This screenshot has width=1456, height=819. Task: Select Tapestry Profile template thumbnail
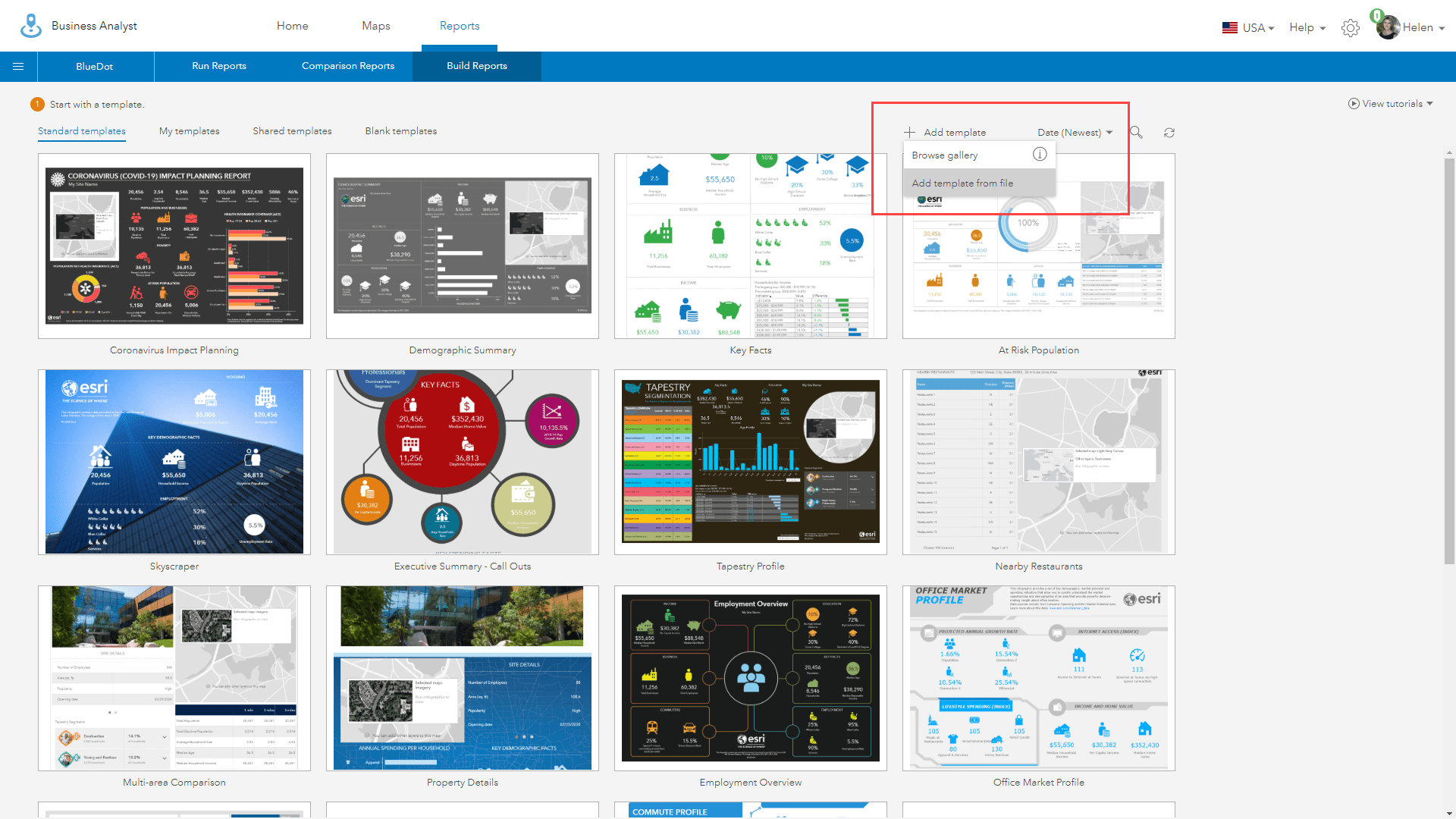(751, 461)
